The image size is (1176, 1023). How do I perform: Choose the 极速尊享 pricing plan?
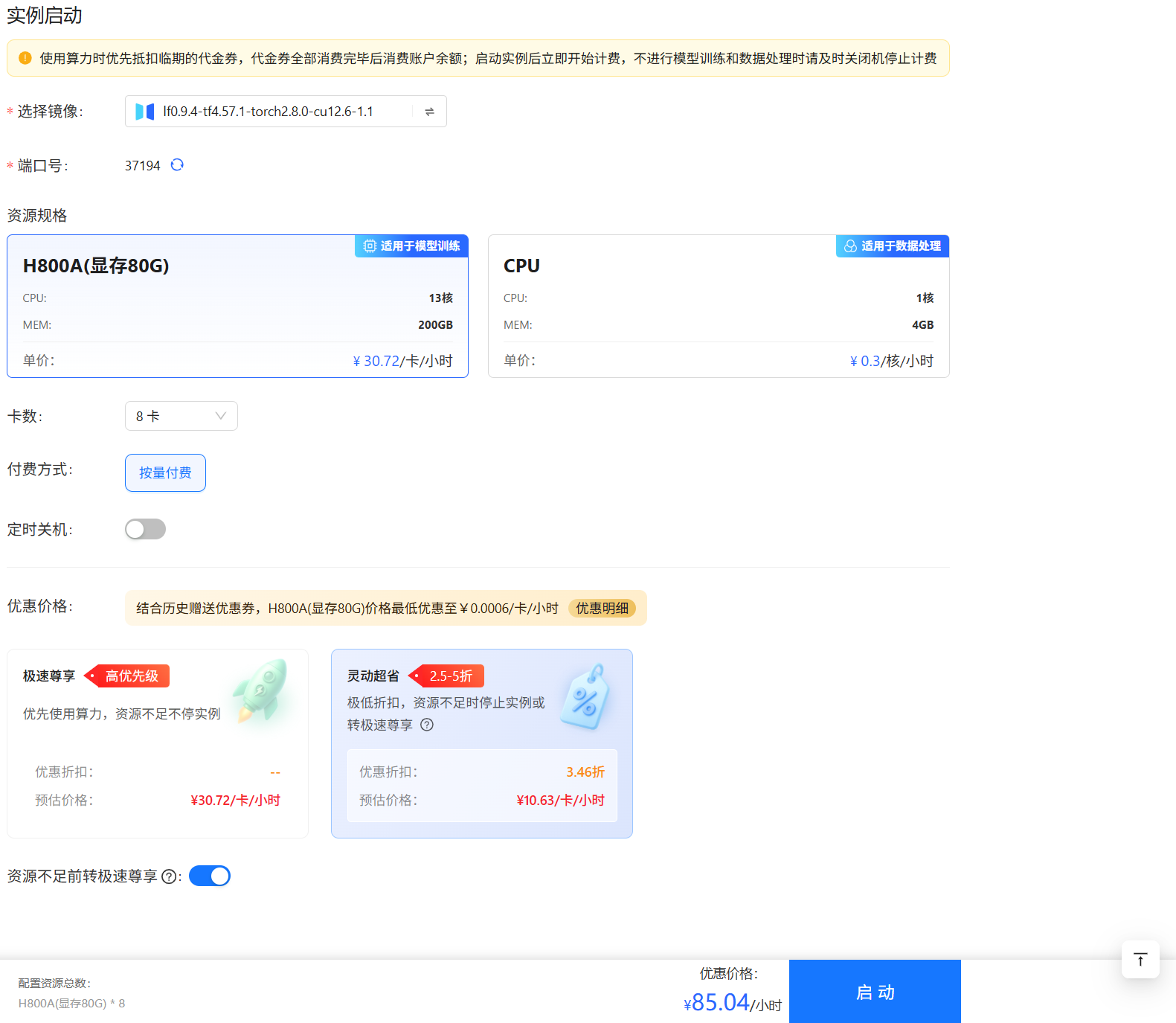pos(157,743)
